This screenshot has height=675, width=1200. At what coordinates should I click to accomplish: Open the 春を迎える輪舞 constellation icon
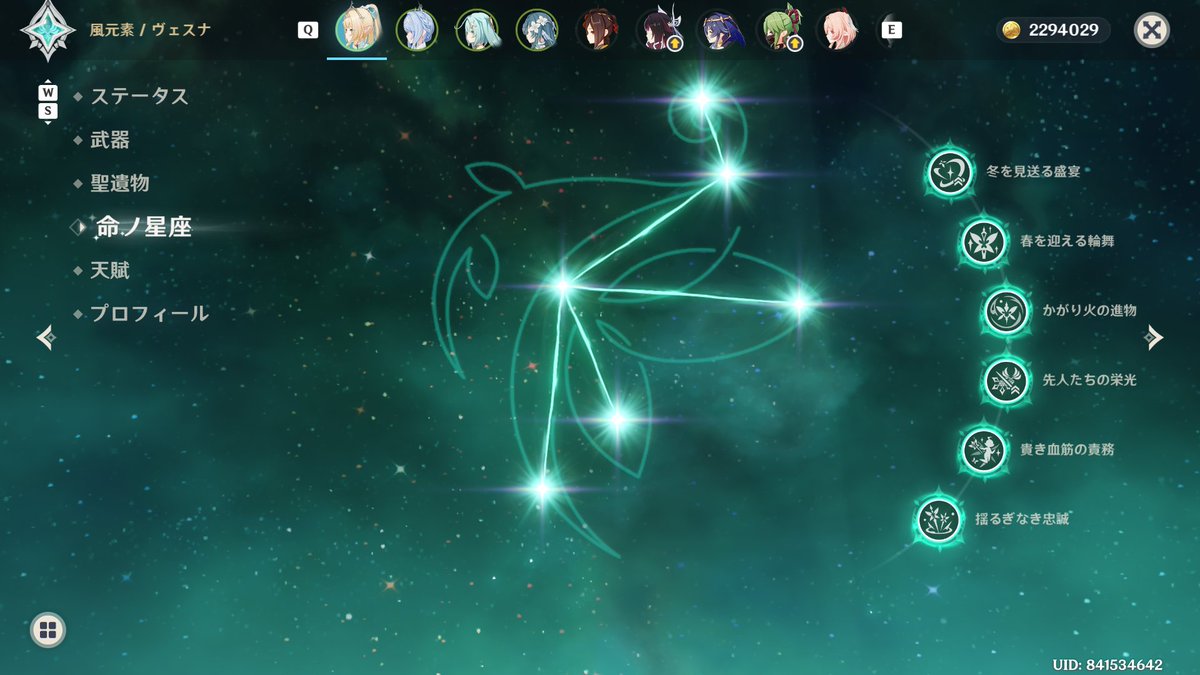point(983,241)
